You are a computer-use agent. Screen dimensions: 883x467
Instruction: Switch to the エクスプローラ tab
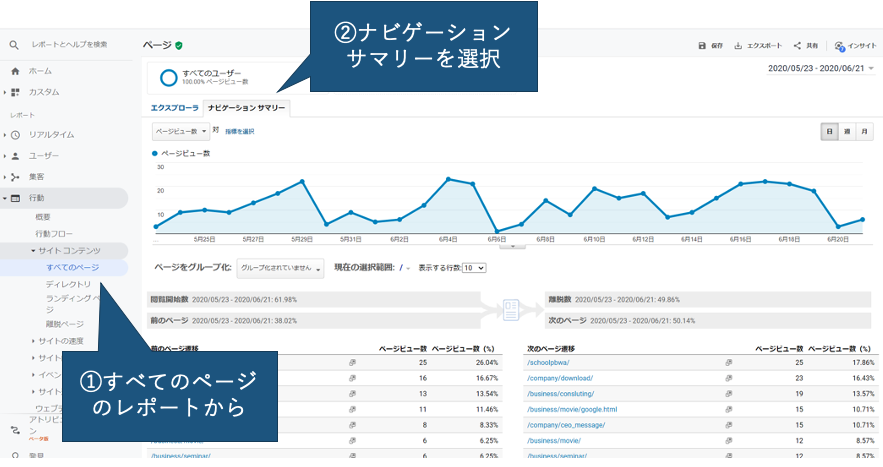(175, 108)
